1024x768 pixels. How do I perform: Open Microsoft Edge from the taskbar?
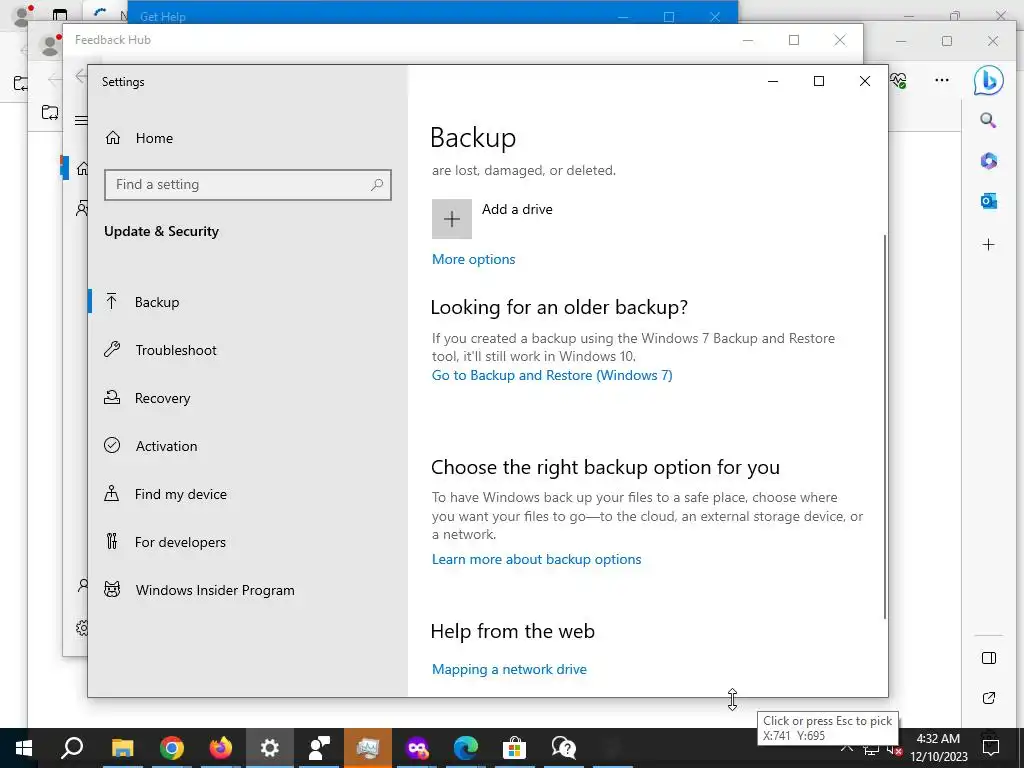[x=466, y=747]
